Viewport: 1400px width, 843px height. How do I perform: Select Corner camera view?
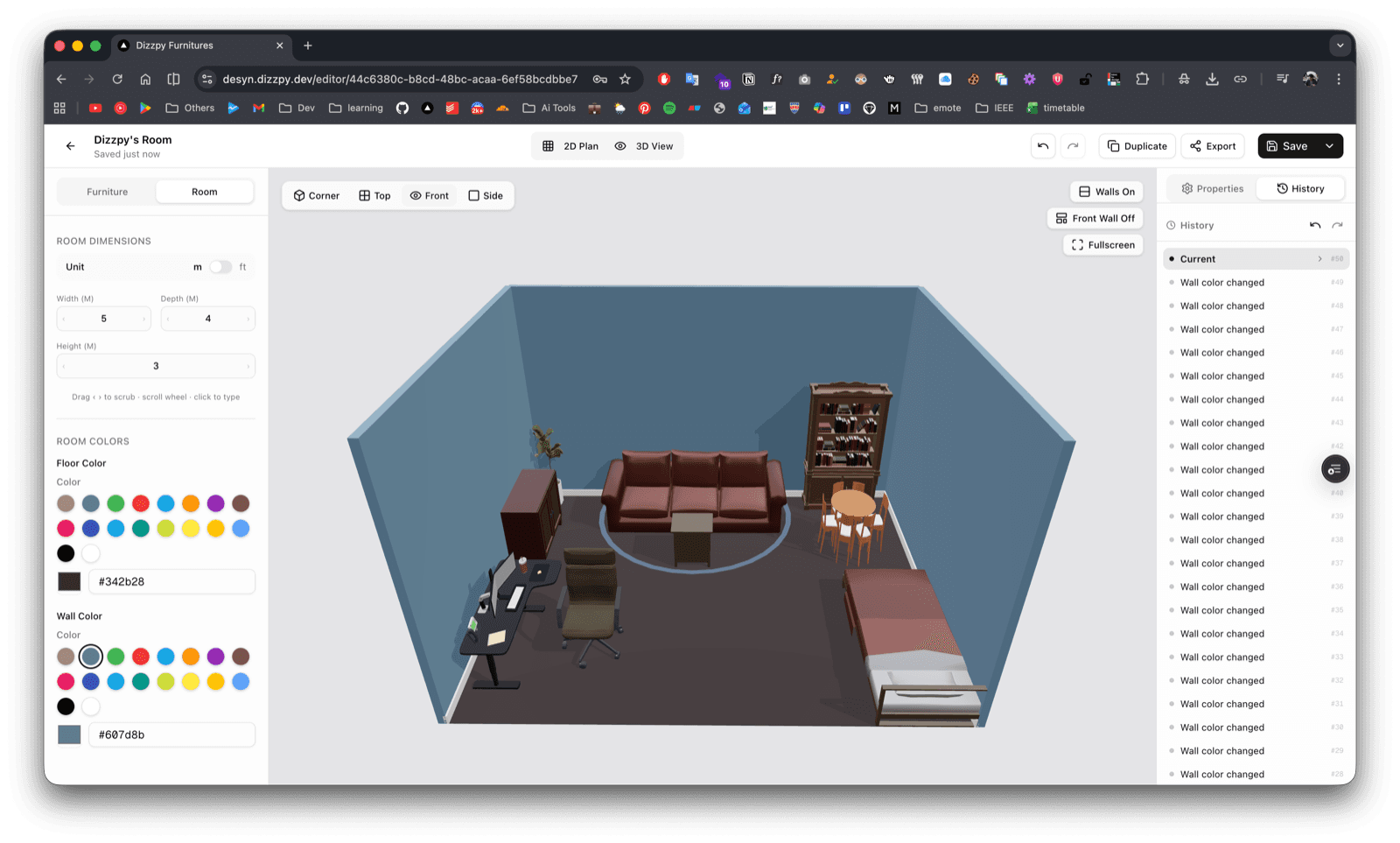click(x=317, y=195)
